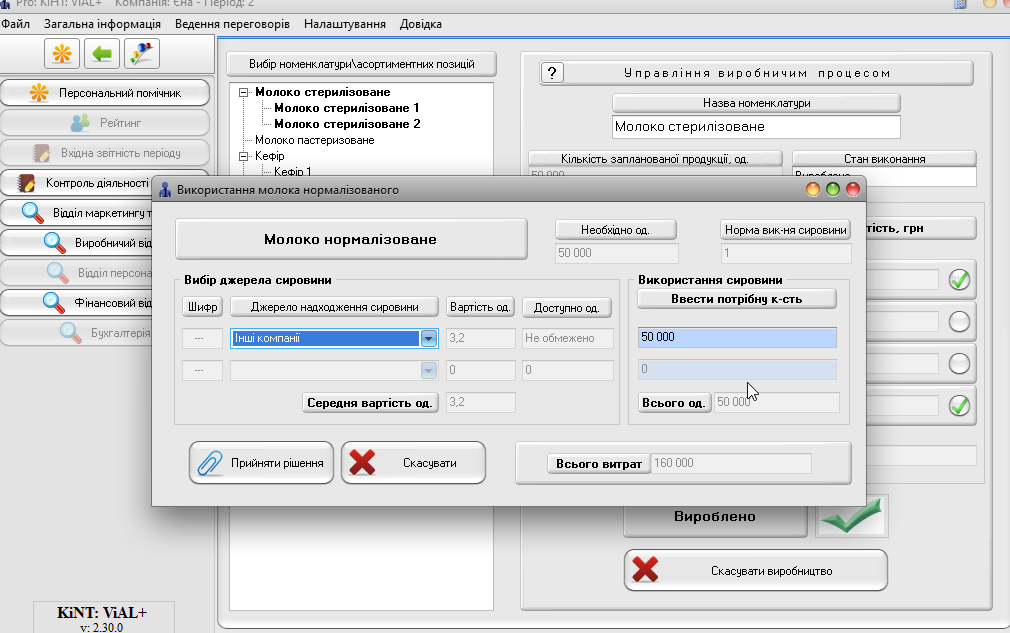This screenshot has width=1010, height=633.
Task: Click the red X icon on Скасувати виробництво
Action: click(x=645, y=570)
